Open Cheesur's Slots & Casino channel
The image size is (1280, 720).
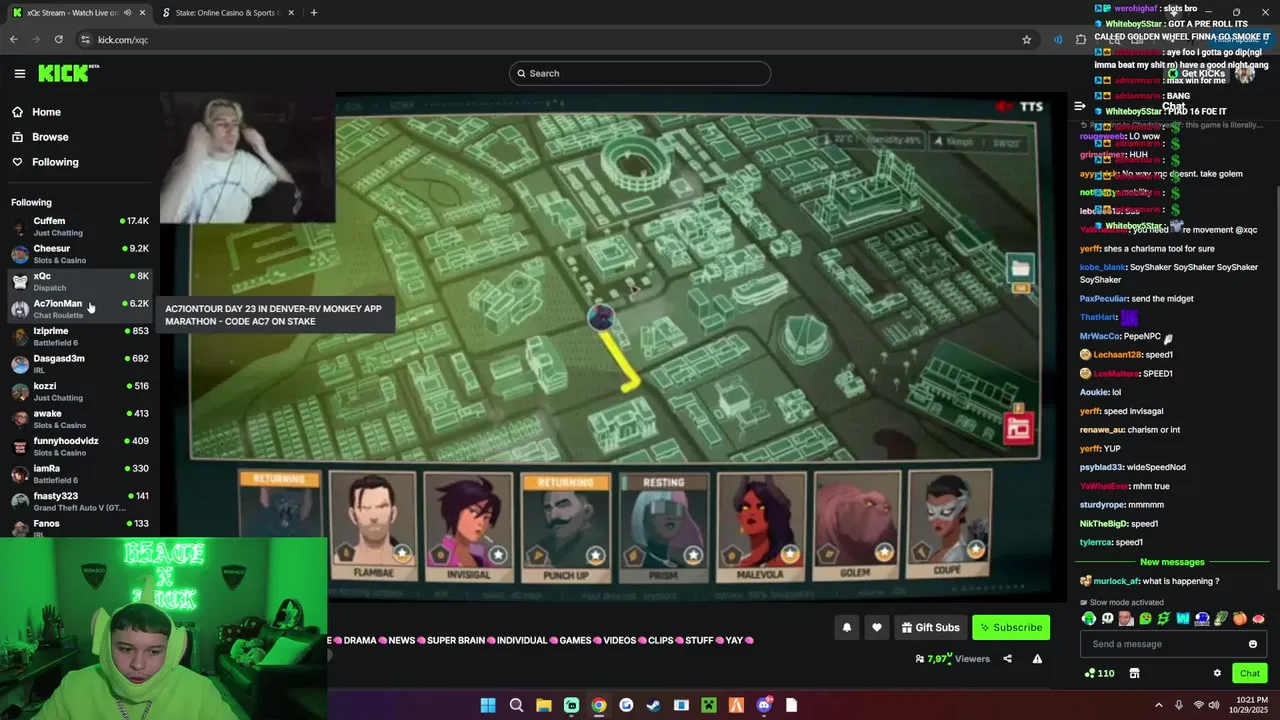coord(80,254)
